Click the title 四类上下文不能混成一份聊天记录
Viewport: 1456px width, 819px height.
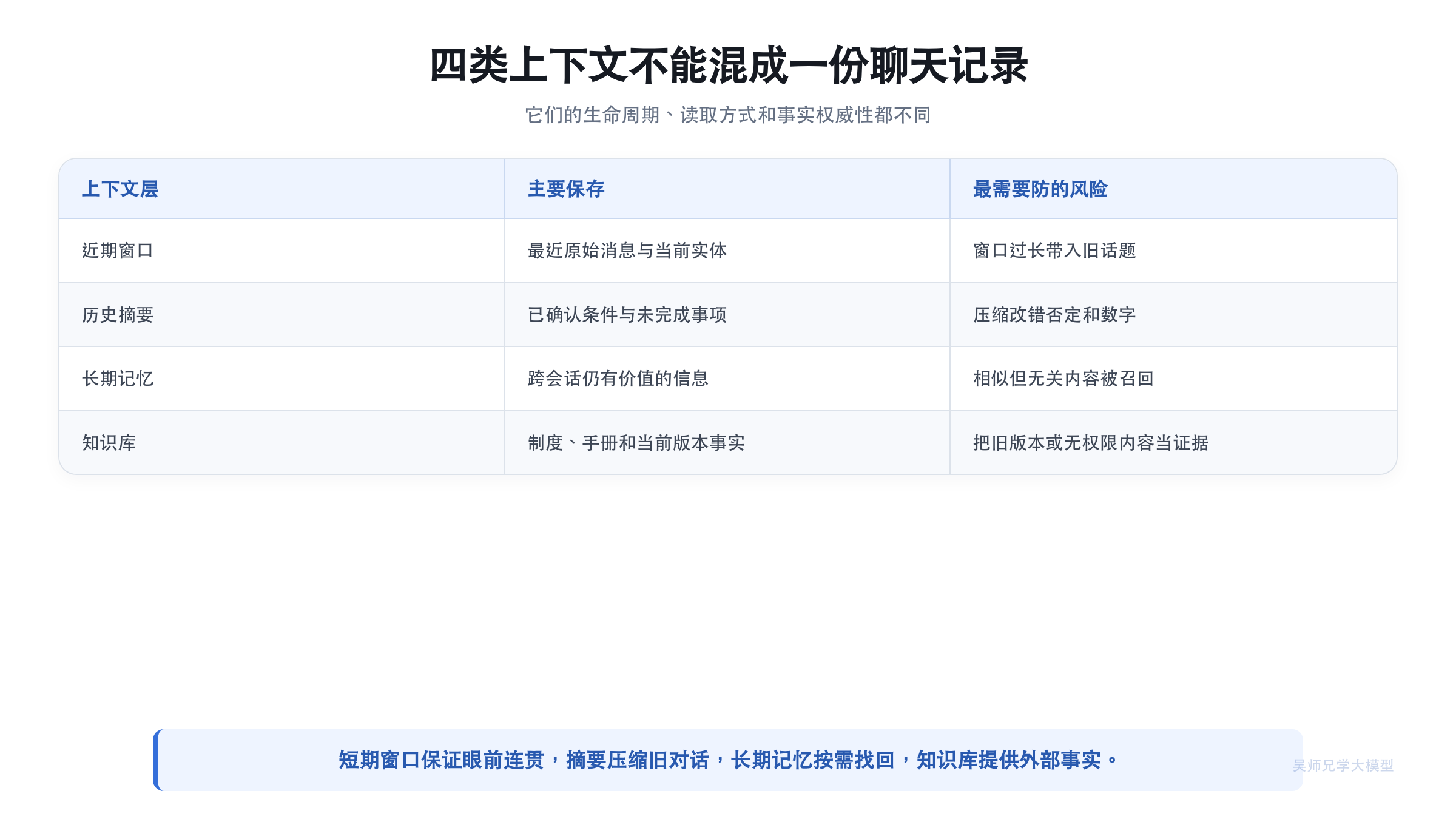tap(728, 66)
